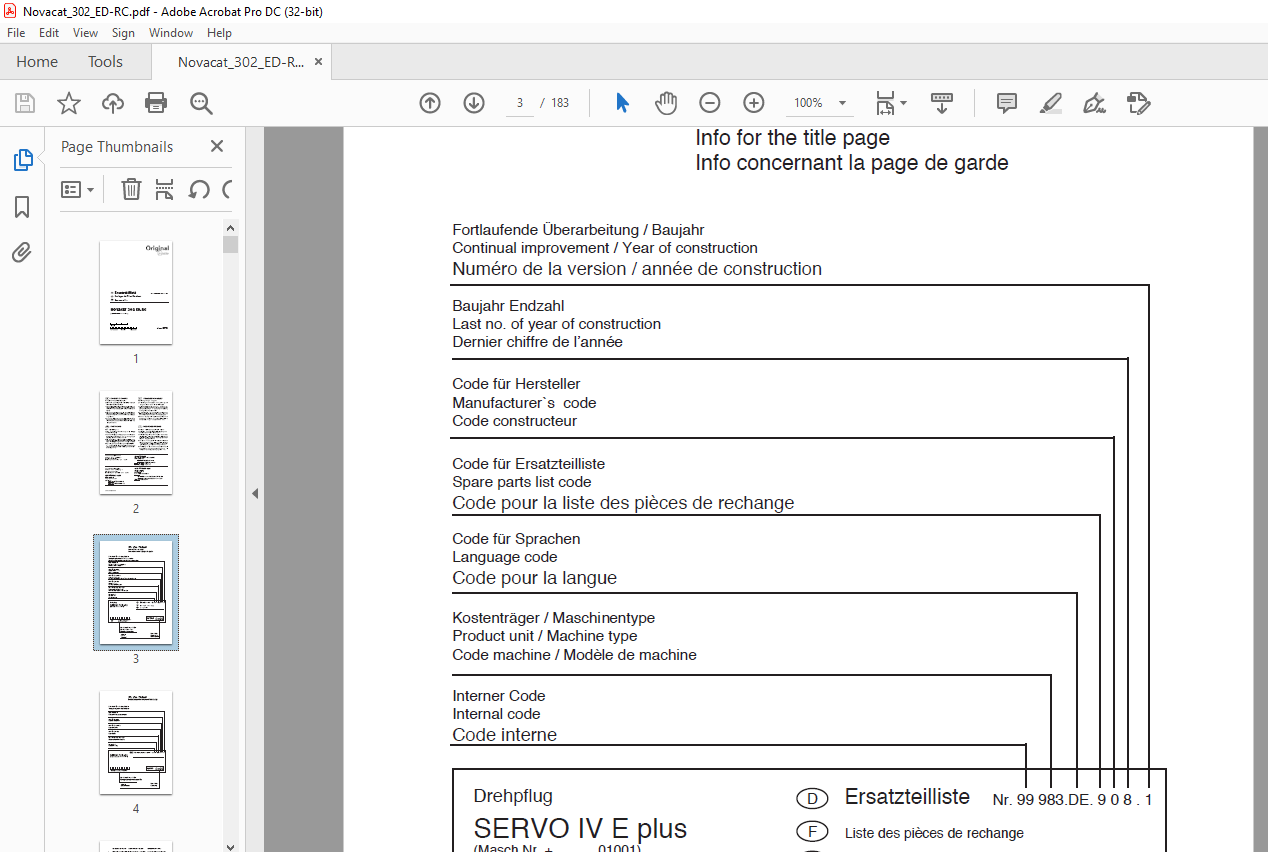
Task: Click 'Drehpflug' text in document
Action: pos(513,796)
